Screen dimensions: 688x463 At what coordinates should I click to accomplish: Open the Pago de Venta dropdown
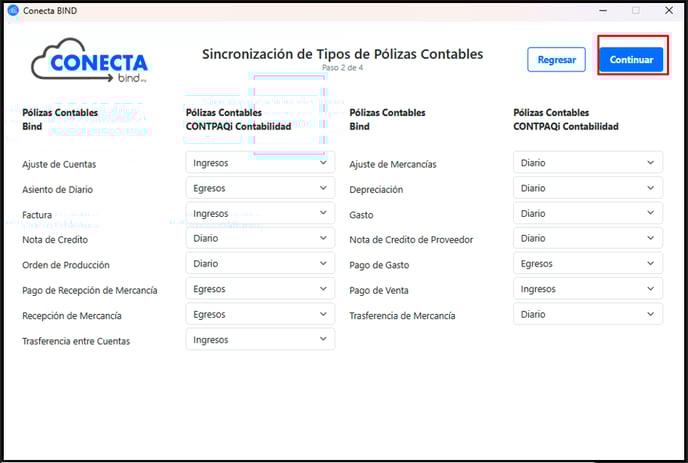tap(588, 289)
